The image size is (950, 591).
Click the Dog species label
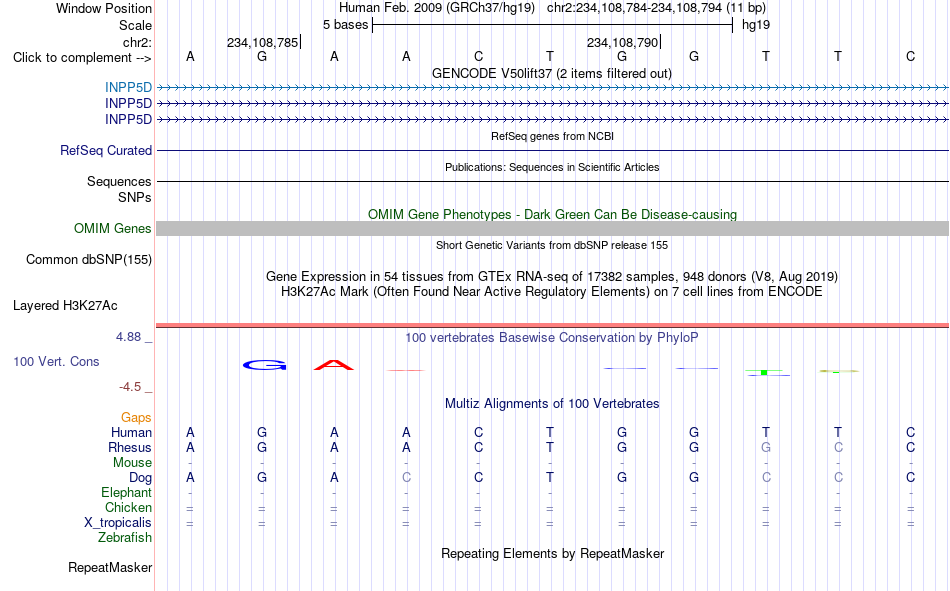coord(140,478)
